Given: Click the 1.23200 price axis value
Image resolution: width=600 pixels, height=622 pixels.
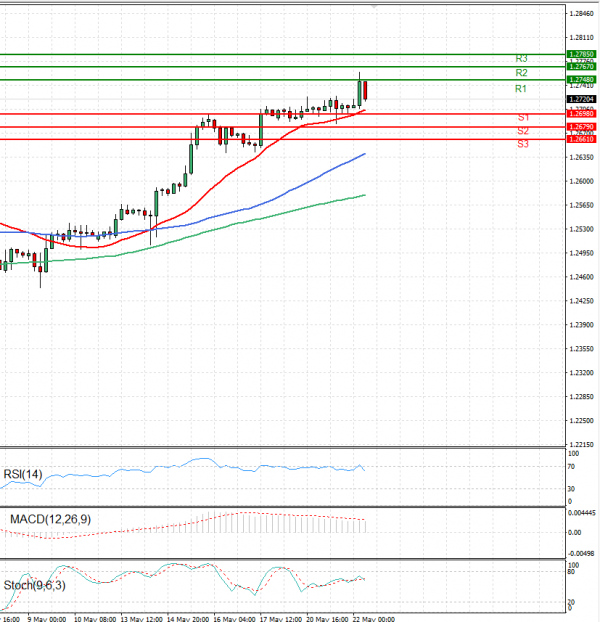Looking at the screenshot, I should pos(581,373).
